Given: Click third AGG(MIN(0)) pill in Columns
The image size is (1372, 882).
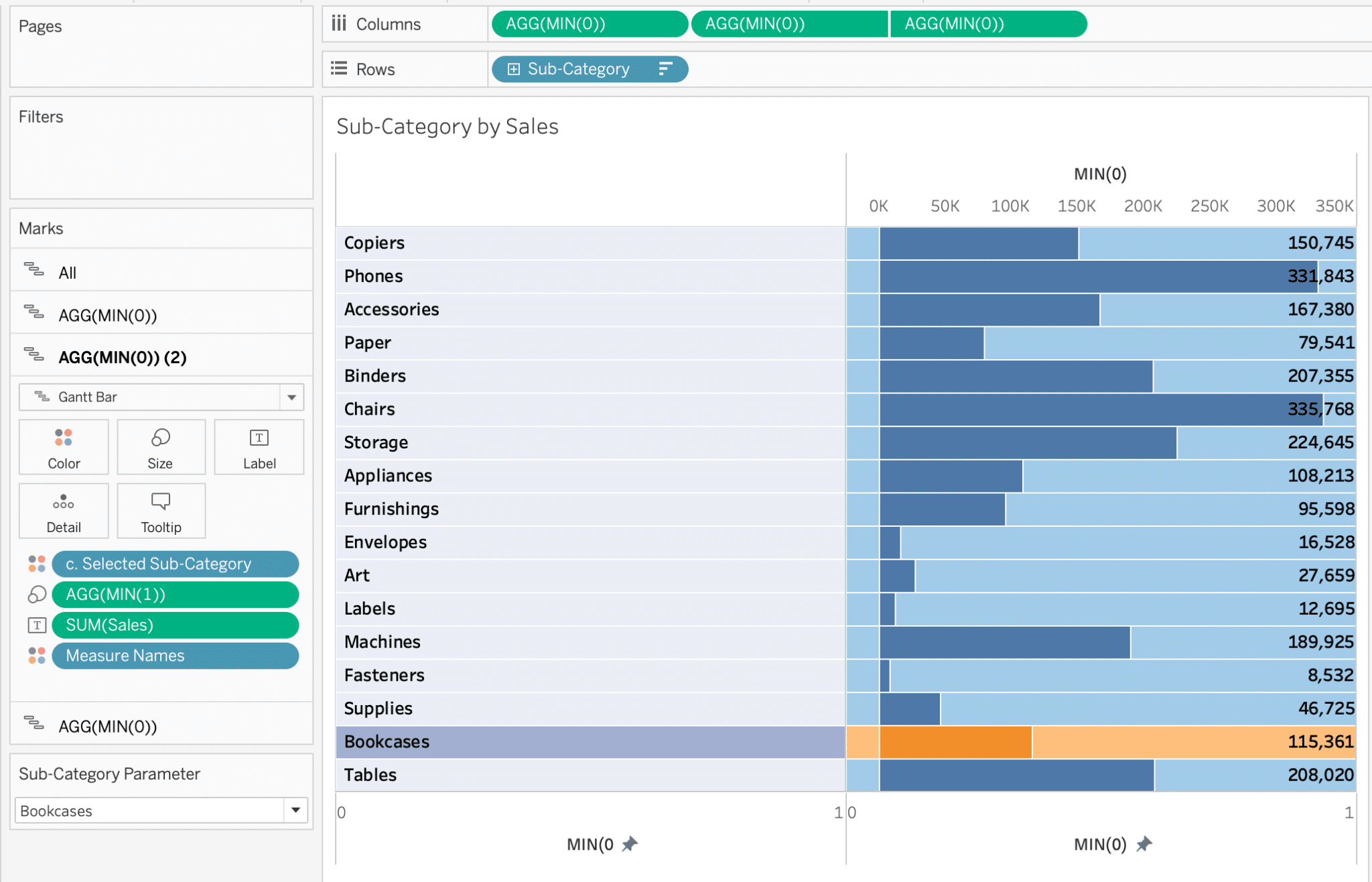Looking at the screenshot, I should 989,24.
